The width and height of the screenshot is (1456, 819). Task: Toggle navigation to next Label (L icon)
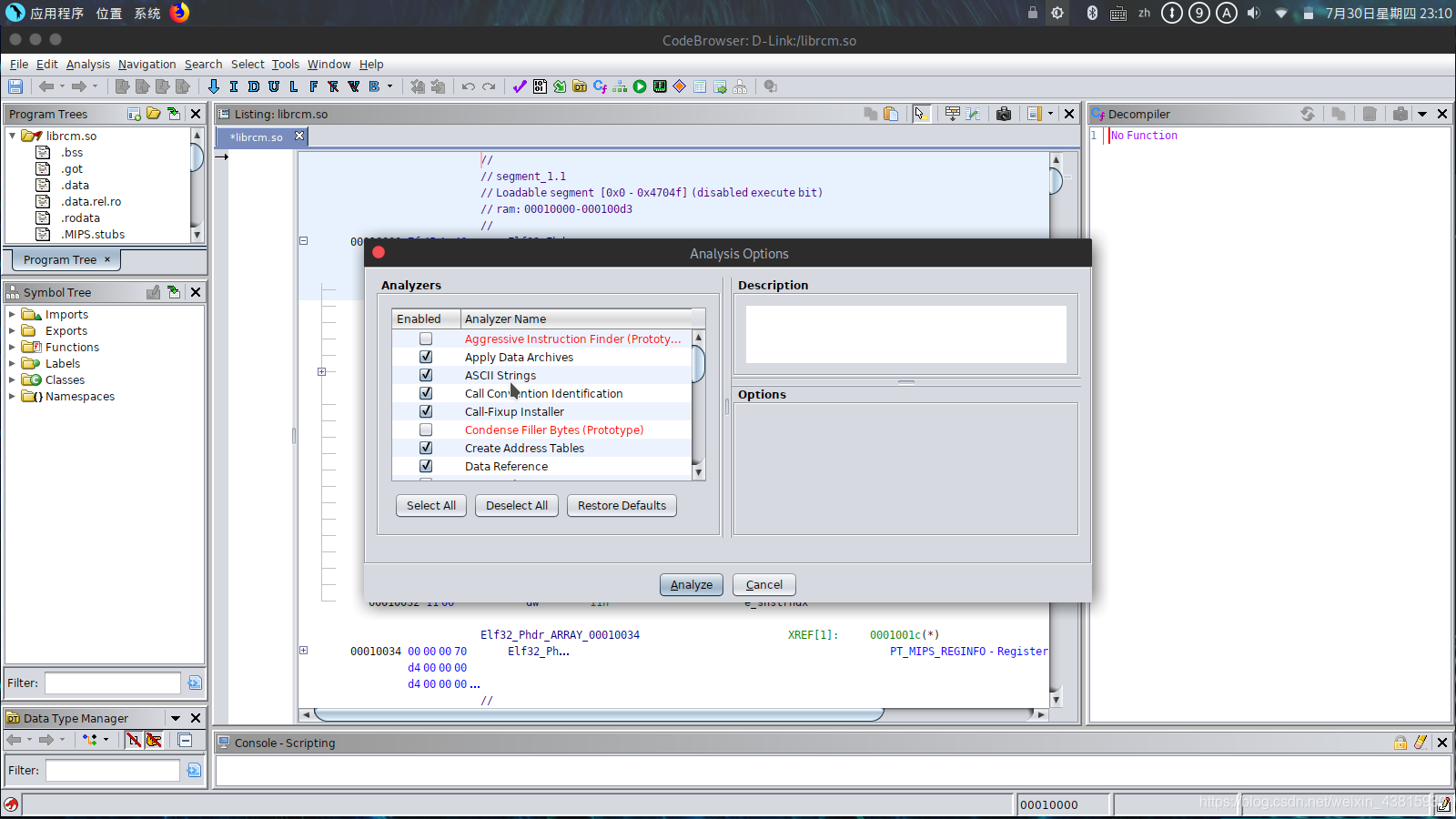(294, 86)
